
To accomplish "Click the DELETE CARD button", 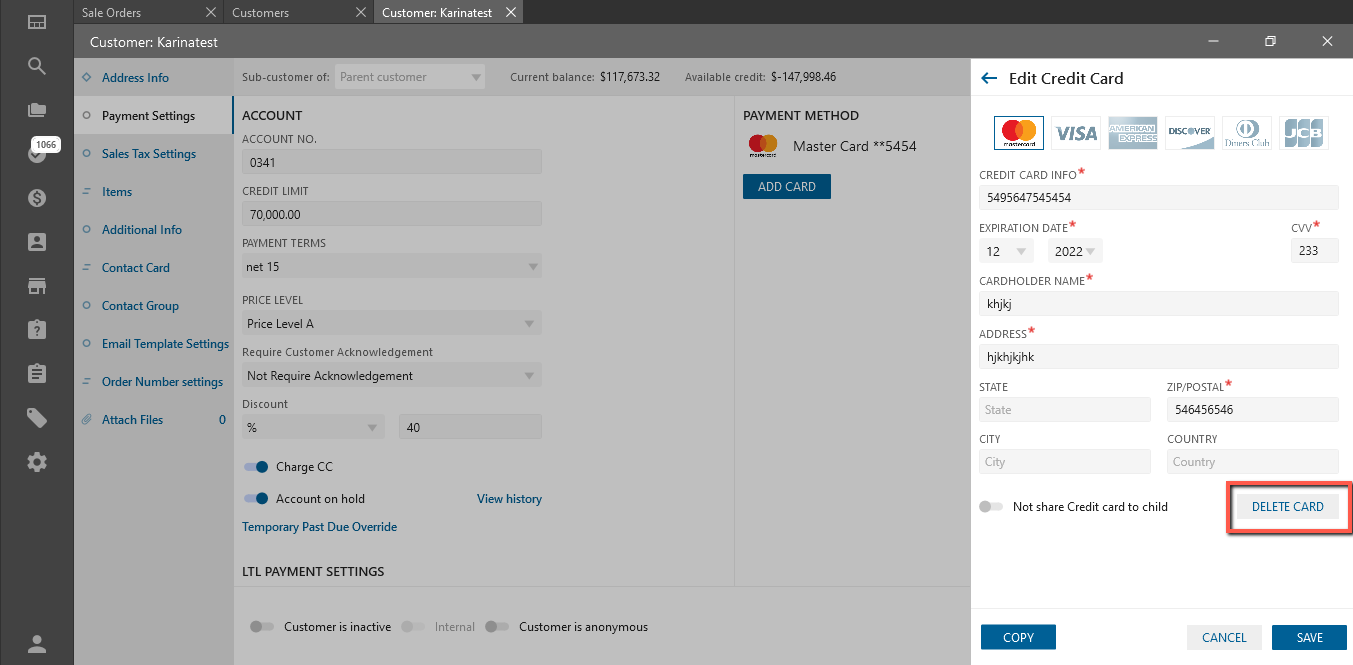I will click(x=1287, y=507).
